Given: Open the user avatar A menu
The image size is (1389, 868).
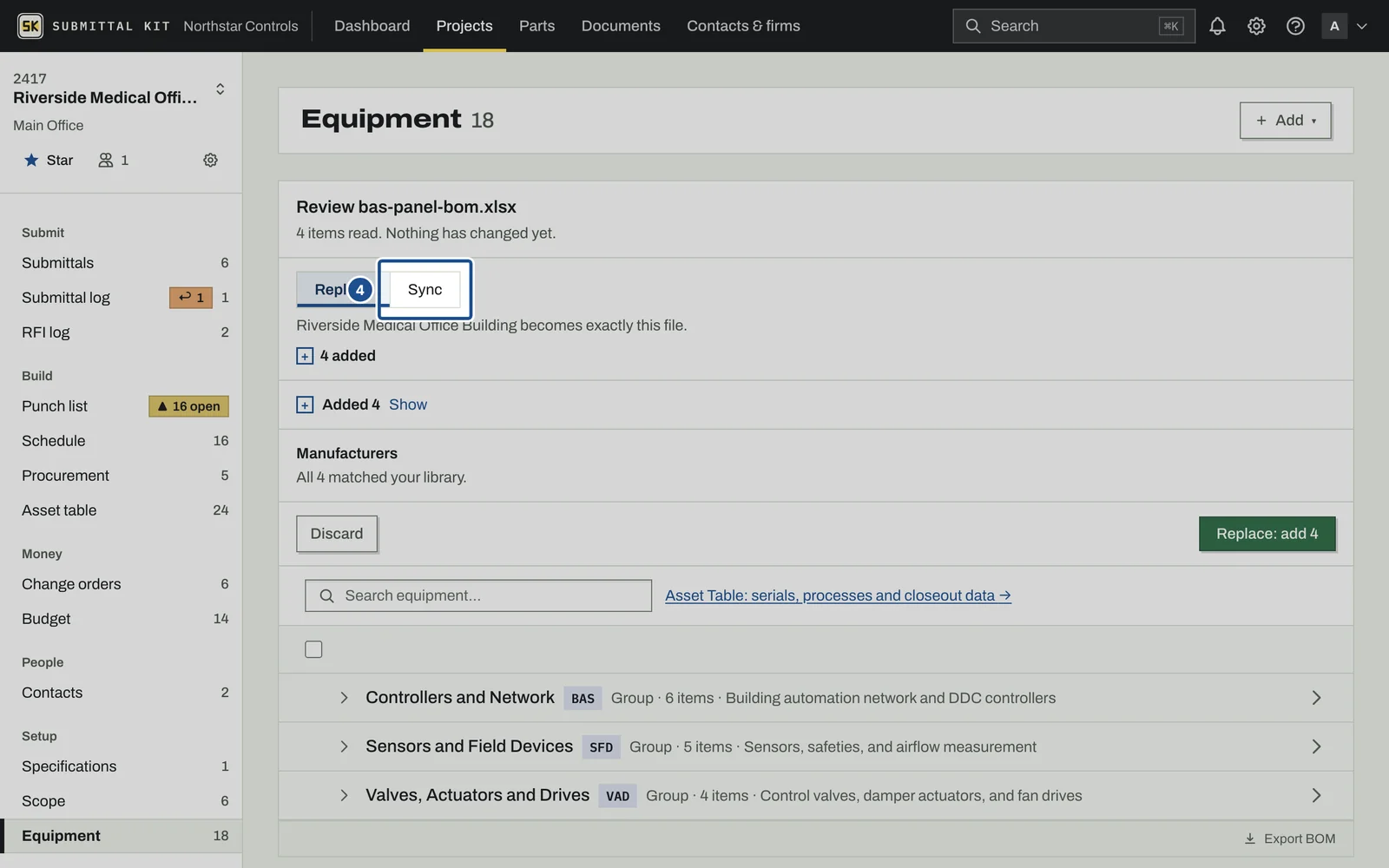Looking at the screenshot, I should (x=1334, y=26).
